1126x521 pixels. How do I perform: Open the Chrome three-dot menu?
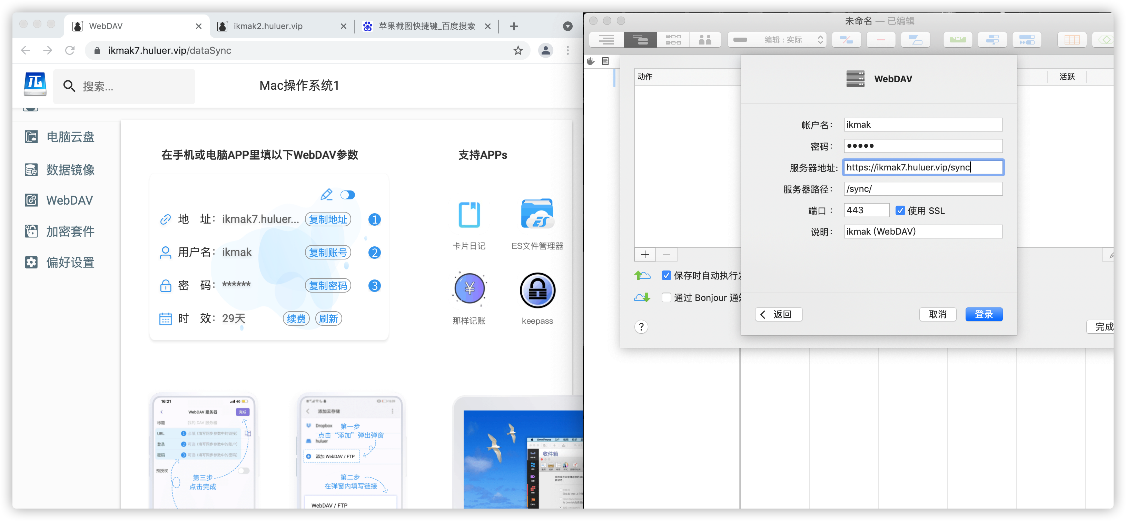point(568,50)
